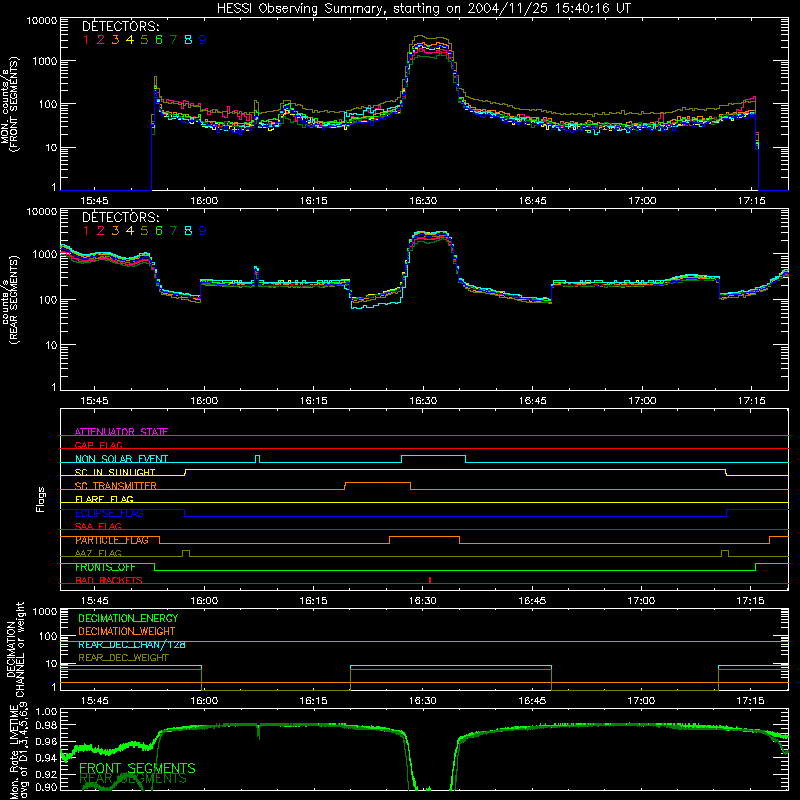Viewport: 800px width, 800px height.
Task: Click the FRONT SEGMENTS livetime legend
Action: coord(137,768)
